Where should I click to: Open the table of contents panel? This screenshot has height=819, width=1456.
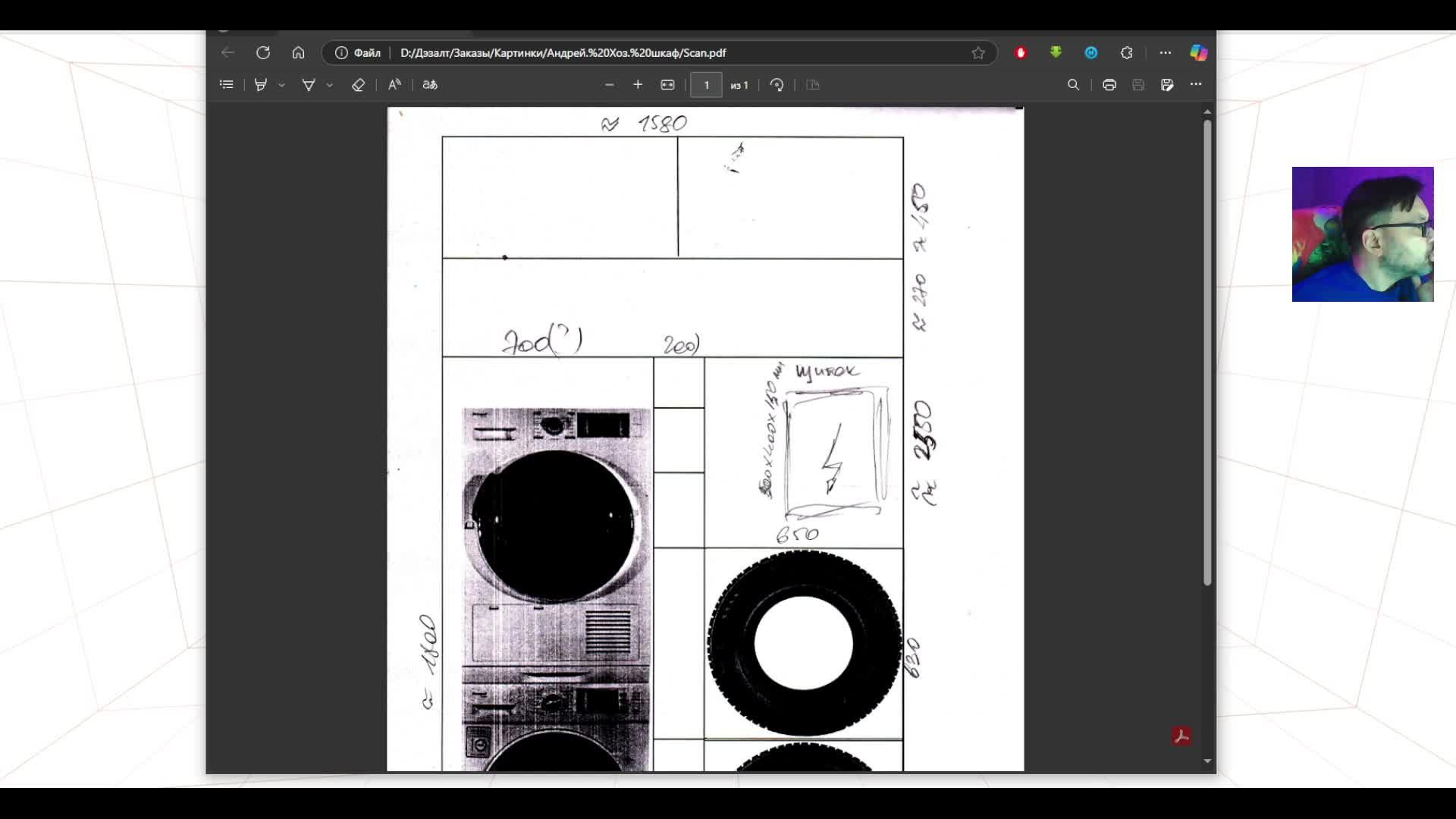point(226,85)
